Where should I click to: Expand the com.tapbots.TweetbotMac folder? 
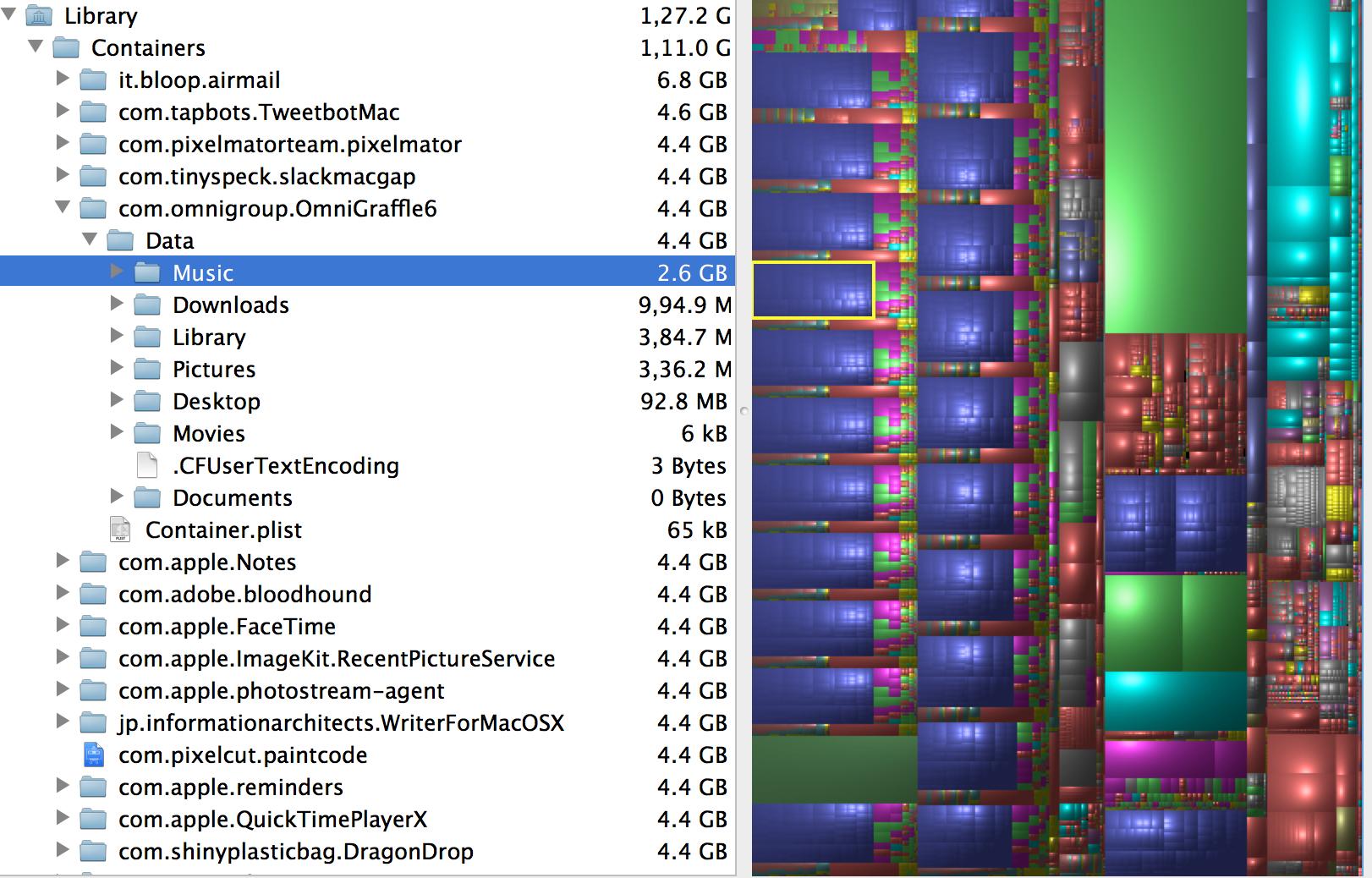click(63, 112)
